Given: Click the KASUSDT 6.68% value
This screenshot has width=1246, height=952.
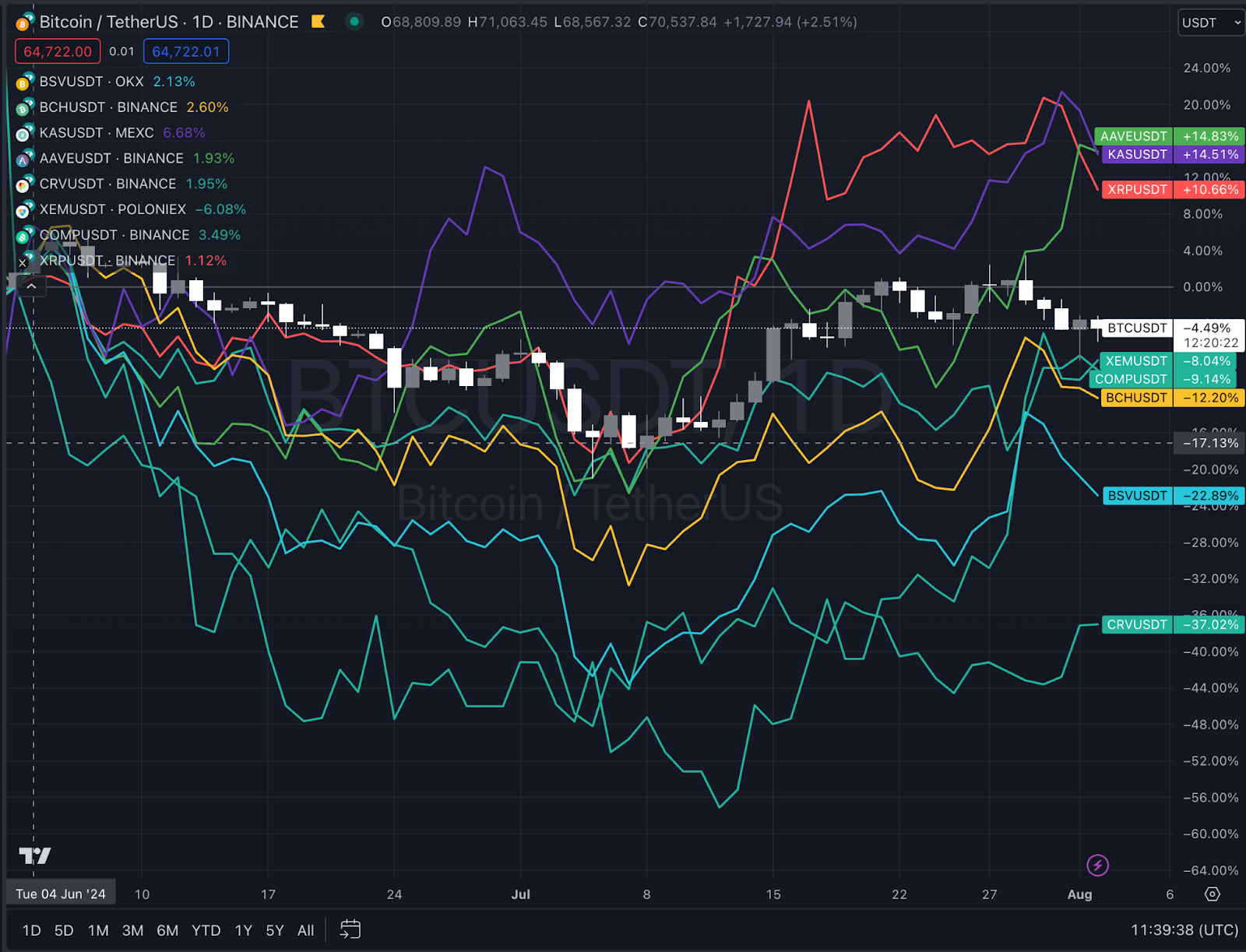Looking at the screenshot, I should [x=184, y=133].
